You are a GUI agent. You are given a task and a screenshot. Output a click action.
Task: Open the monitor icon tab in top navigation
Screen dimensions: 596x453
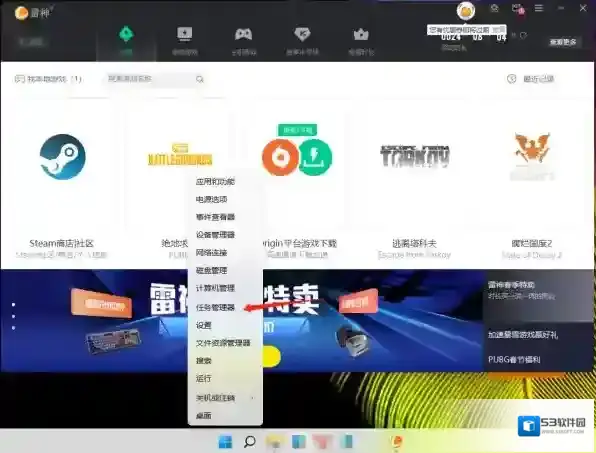point(185,34)
